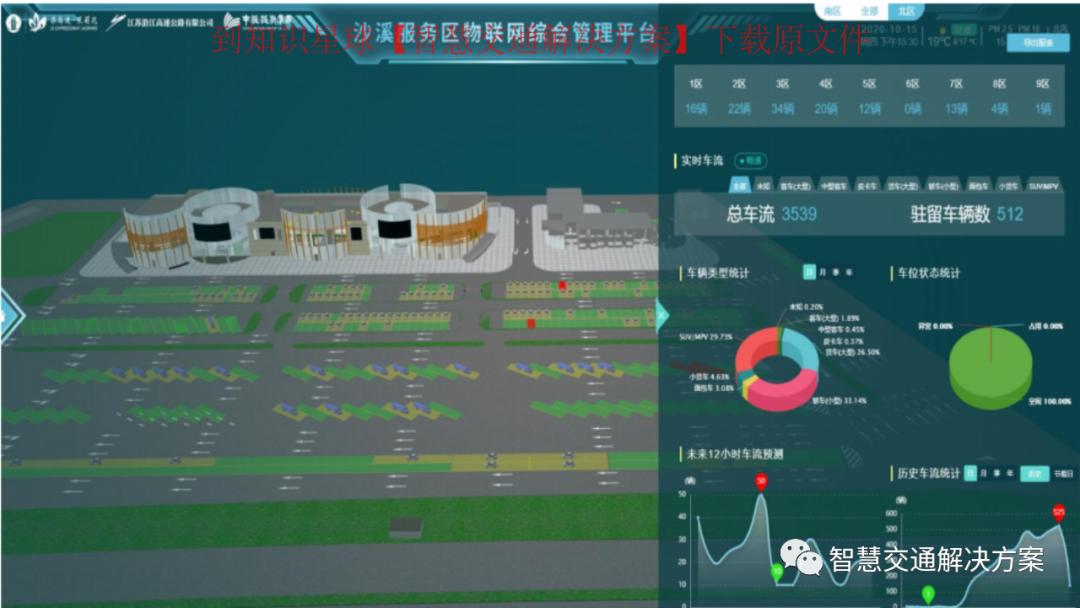Click the blue service button at top right

[x=1038, y=42]
